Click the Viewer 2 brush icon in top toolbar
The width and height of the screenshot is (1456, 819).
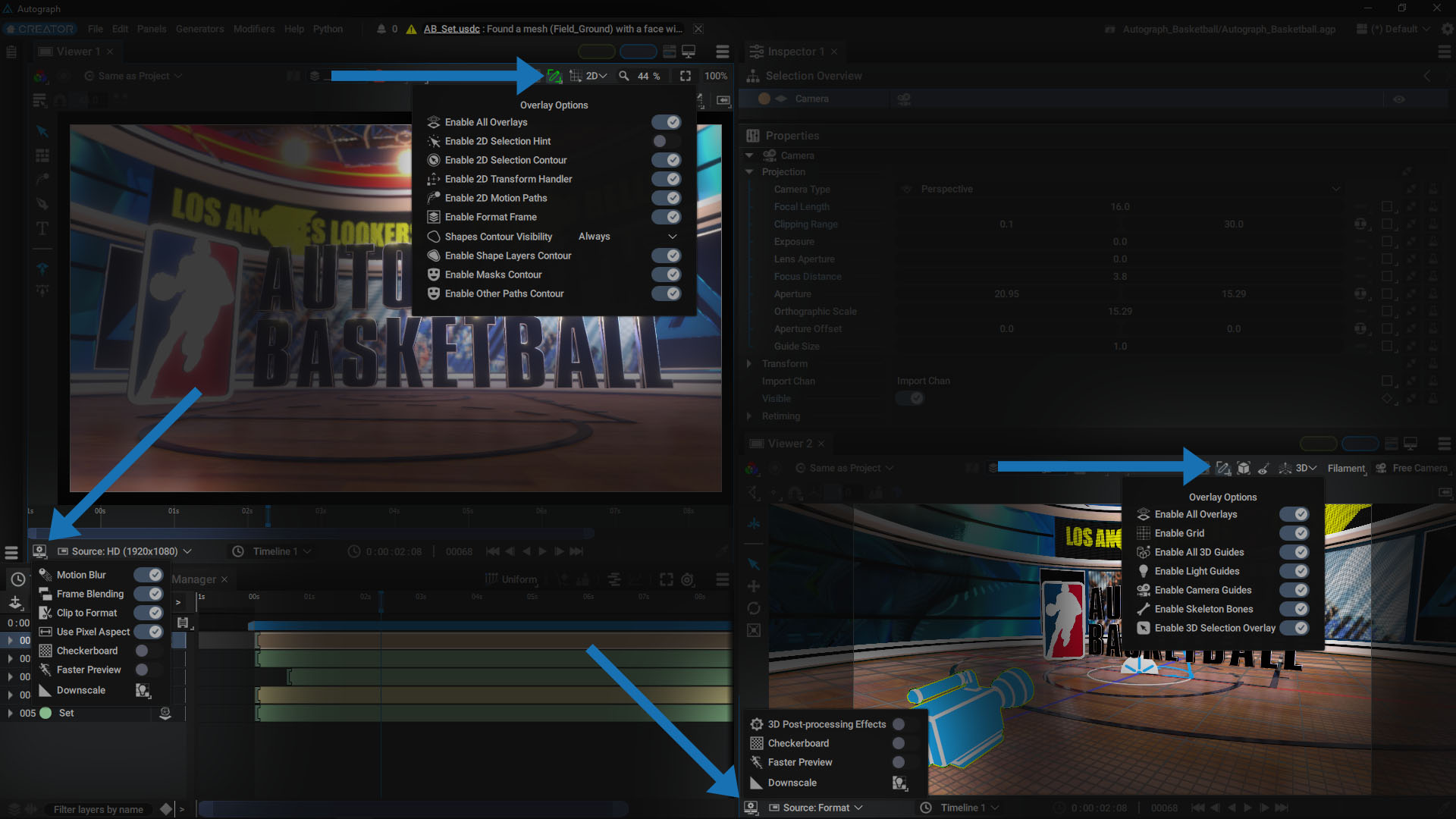1263,469
